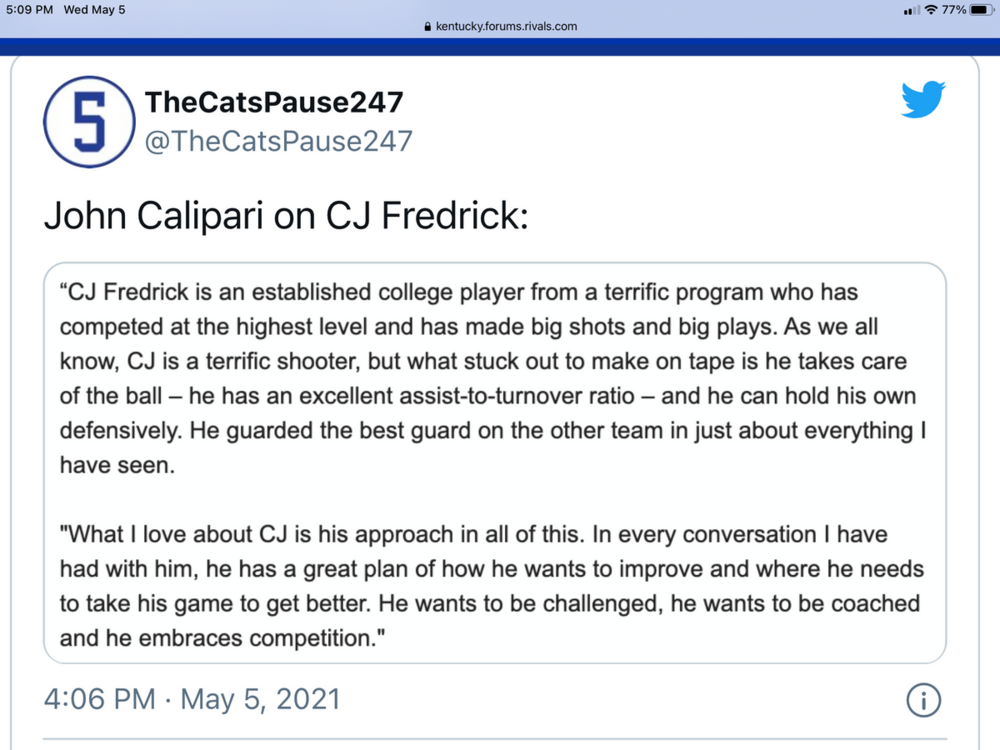The width and height of the screenshot is (1000, 750).
Task: Tap the 5:09 PM clock
Action: [29, 10]
